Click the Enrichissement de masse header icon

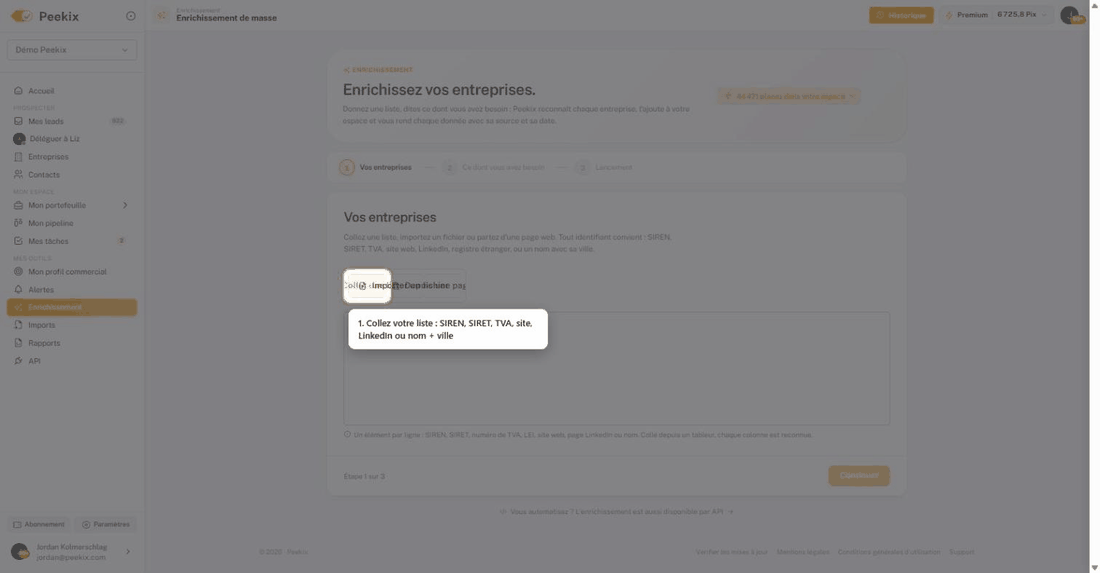pyautogui.click(x=161, y=15)
